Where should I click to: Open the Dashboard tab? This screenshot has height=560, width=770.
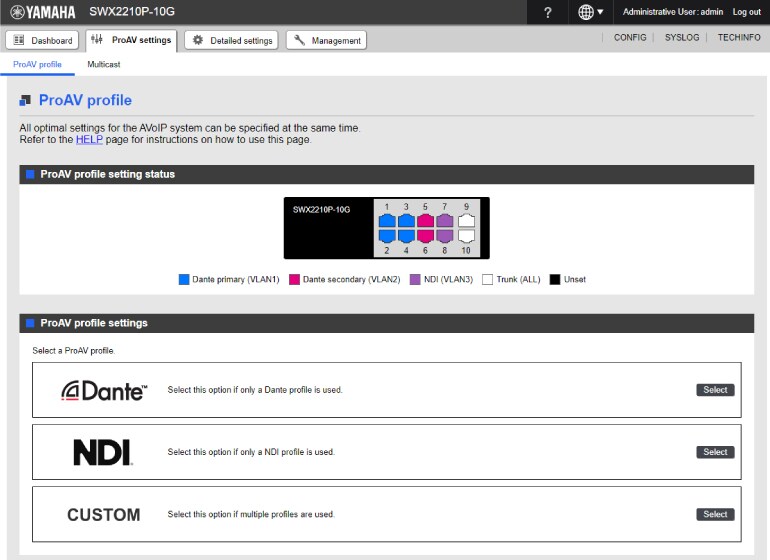tap(43, 40)
